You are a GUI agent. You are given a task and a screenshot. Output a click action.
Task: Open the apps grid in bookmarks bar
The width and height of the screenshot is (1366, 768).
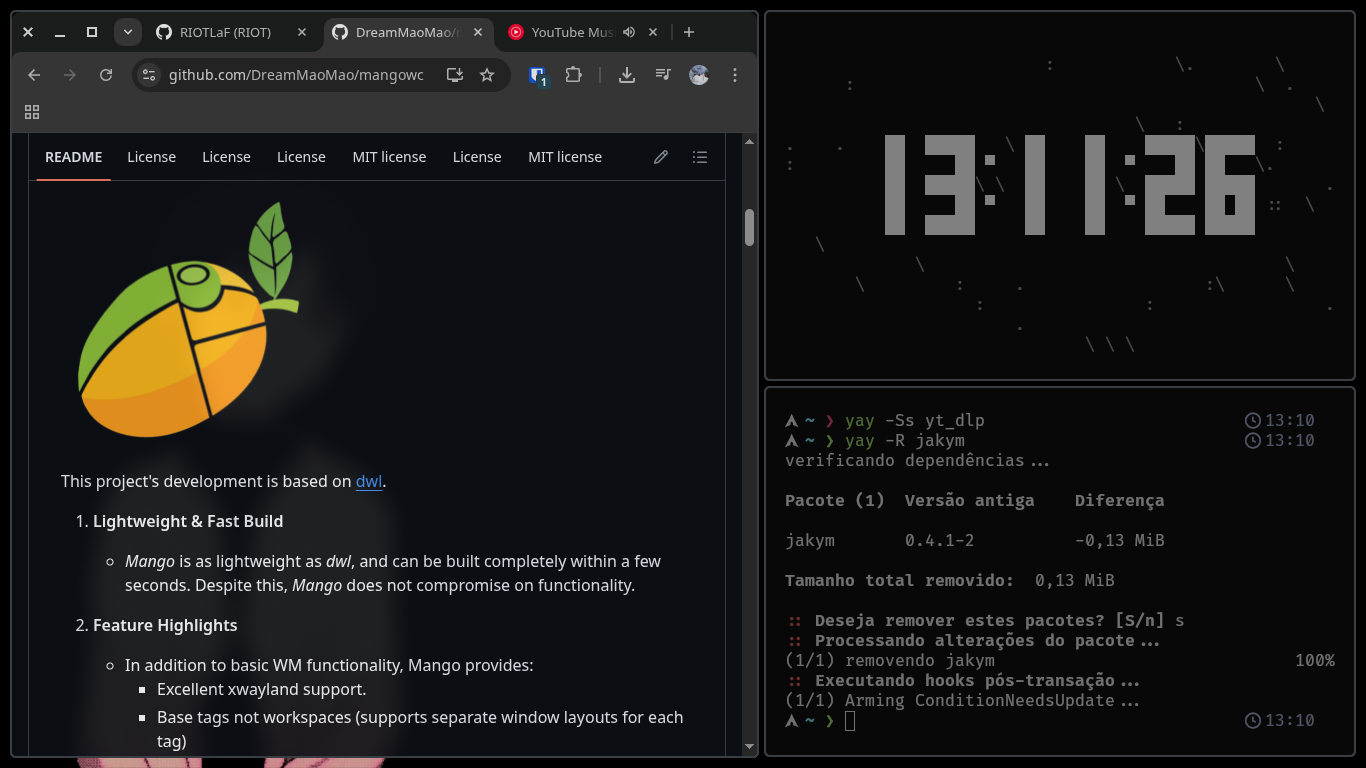32,112
